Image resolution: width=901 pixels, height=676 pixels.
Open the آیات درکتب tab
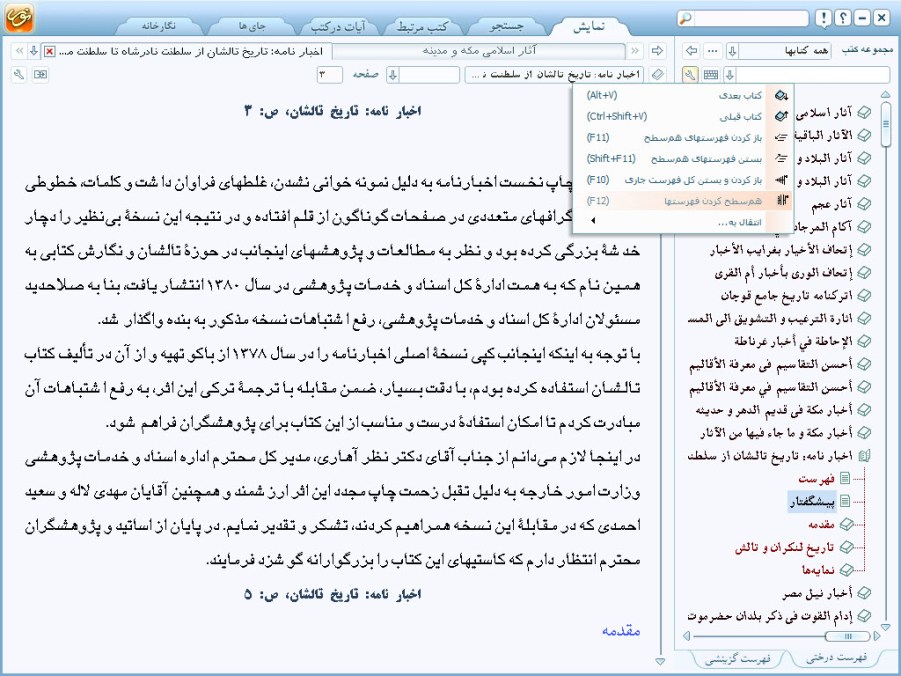(338, 26)
